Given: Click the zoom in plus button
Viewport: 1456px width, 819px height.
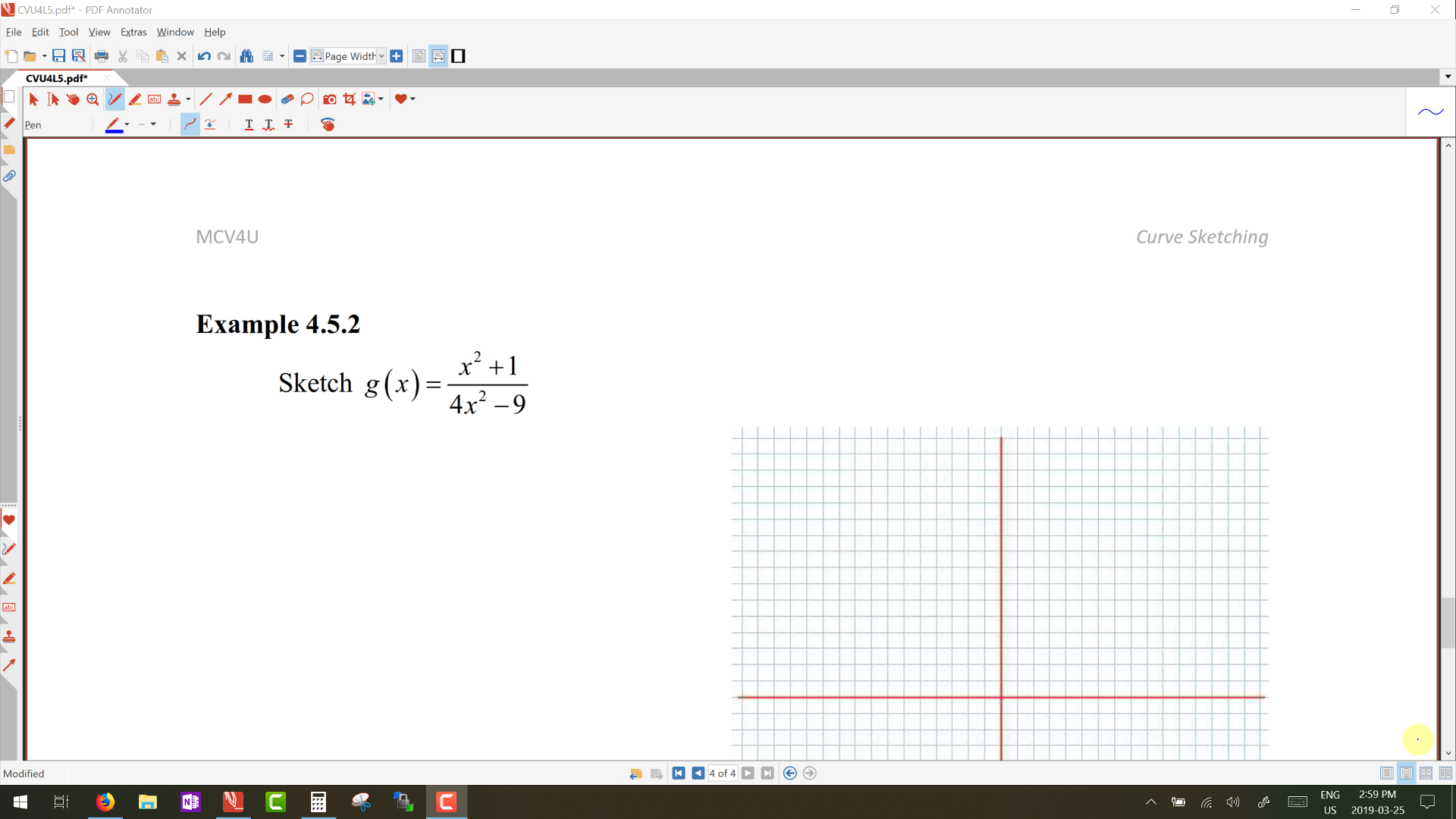Looking at the screenshot, I should coord(396,56).
